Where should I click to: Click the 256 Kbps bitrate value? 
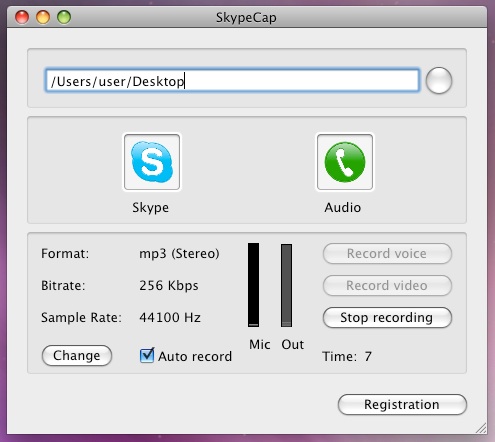click(169, 286)
